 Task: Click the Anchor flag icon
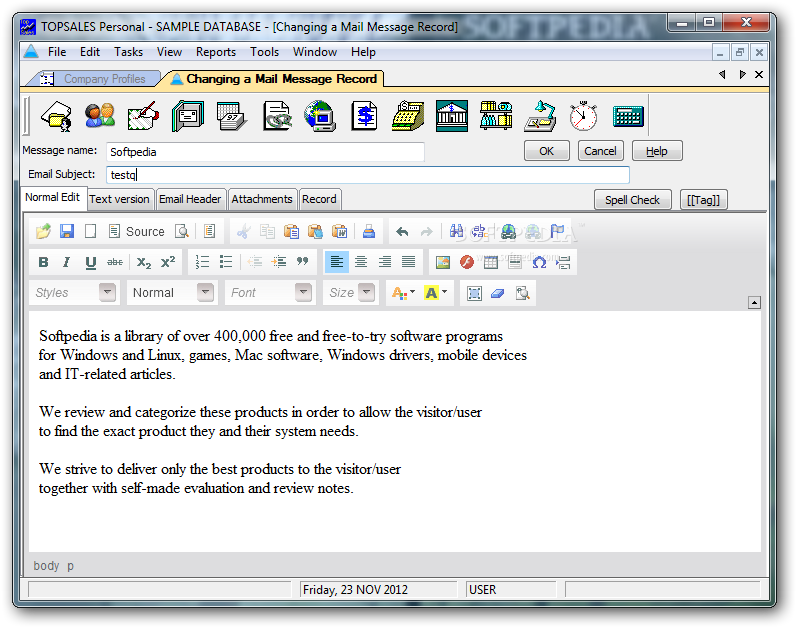(558, 231)
